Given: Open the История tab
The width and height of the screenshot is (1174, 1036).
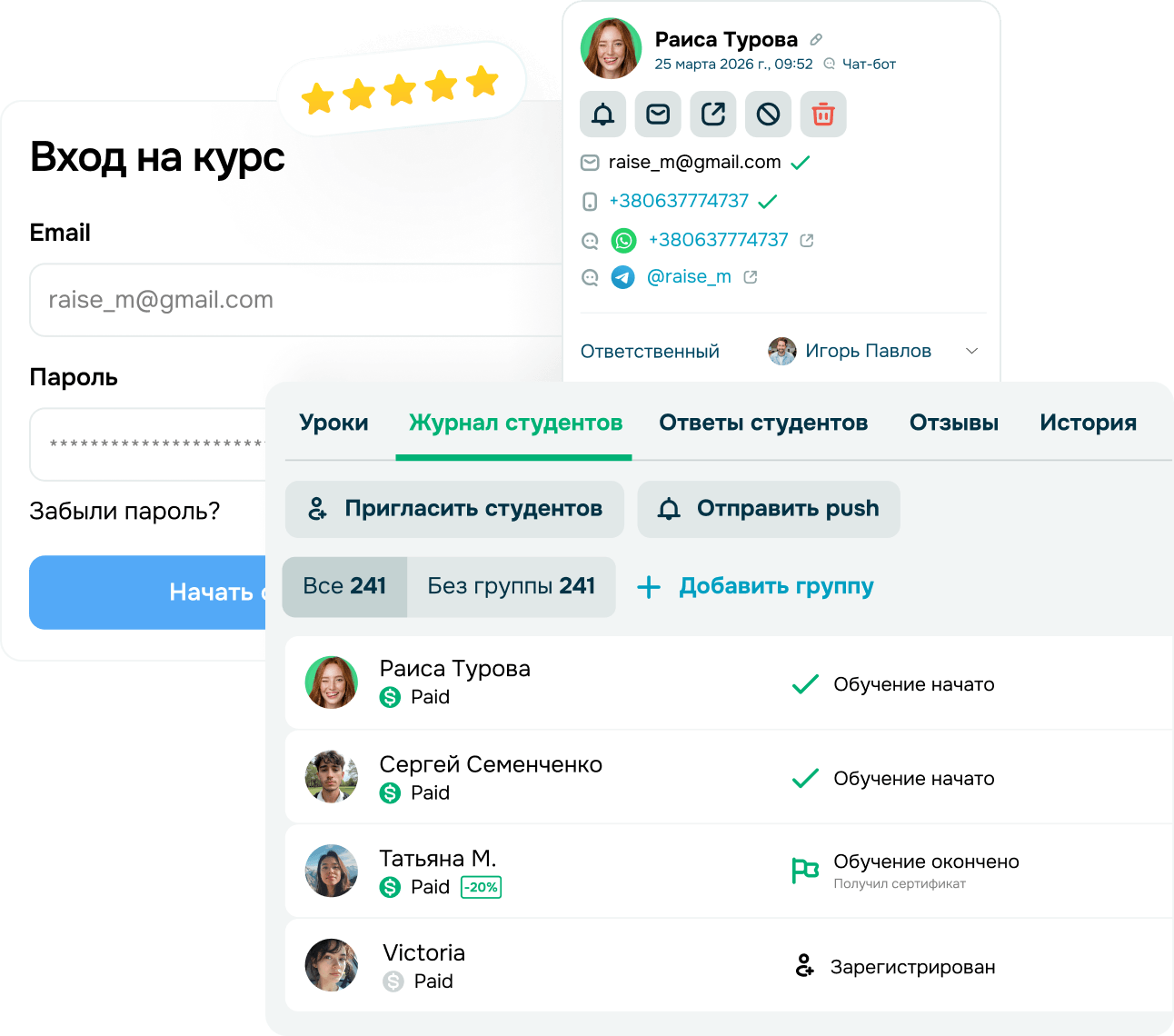Looking at the screenshot, I should tap(1088, 423).
